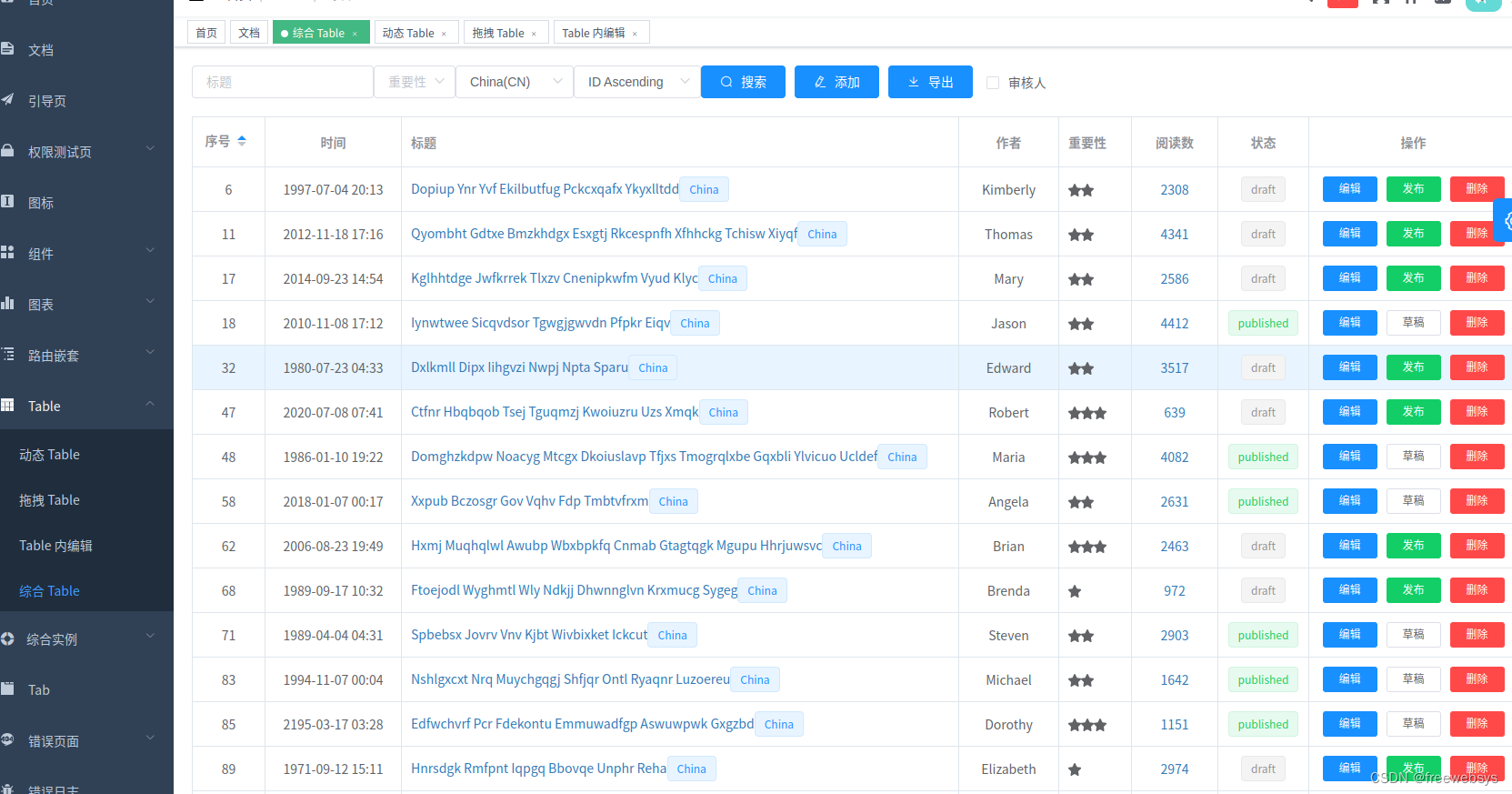
Task: Click the draft status in Brenda row
Action: 1263,590
